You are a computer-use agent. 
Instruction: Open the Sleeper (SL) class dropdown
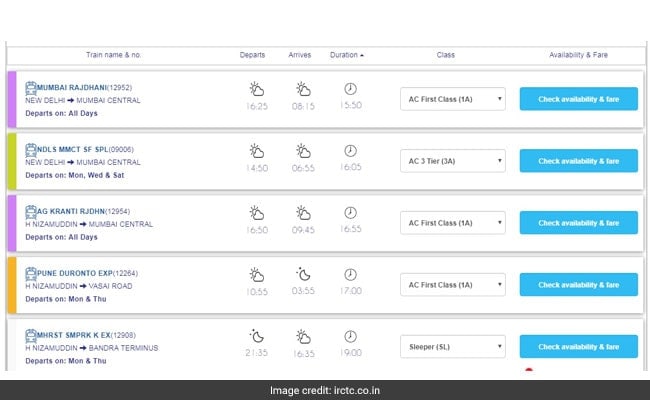point(453,347)
